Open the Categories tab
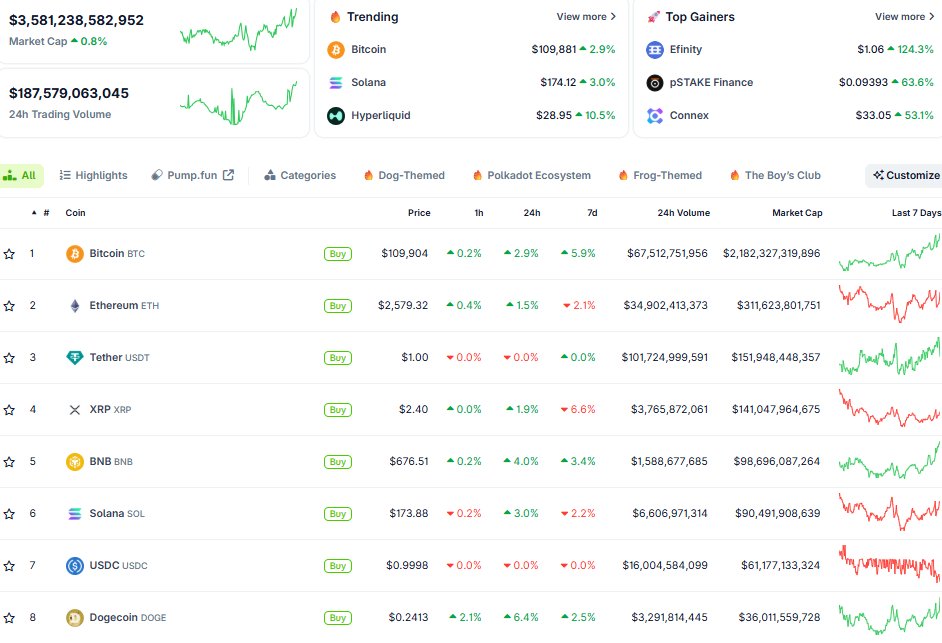 pos(300,175)
